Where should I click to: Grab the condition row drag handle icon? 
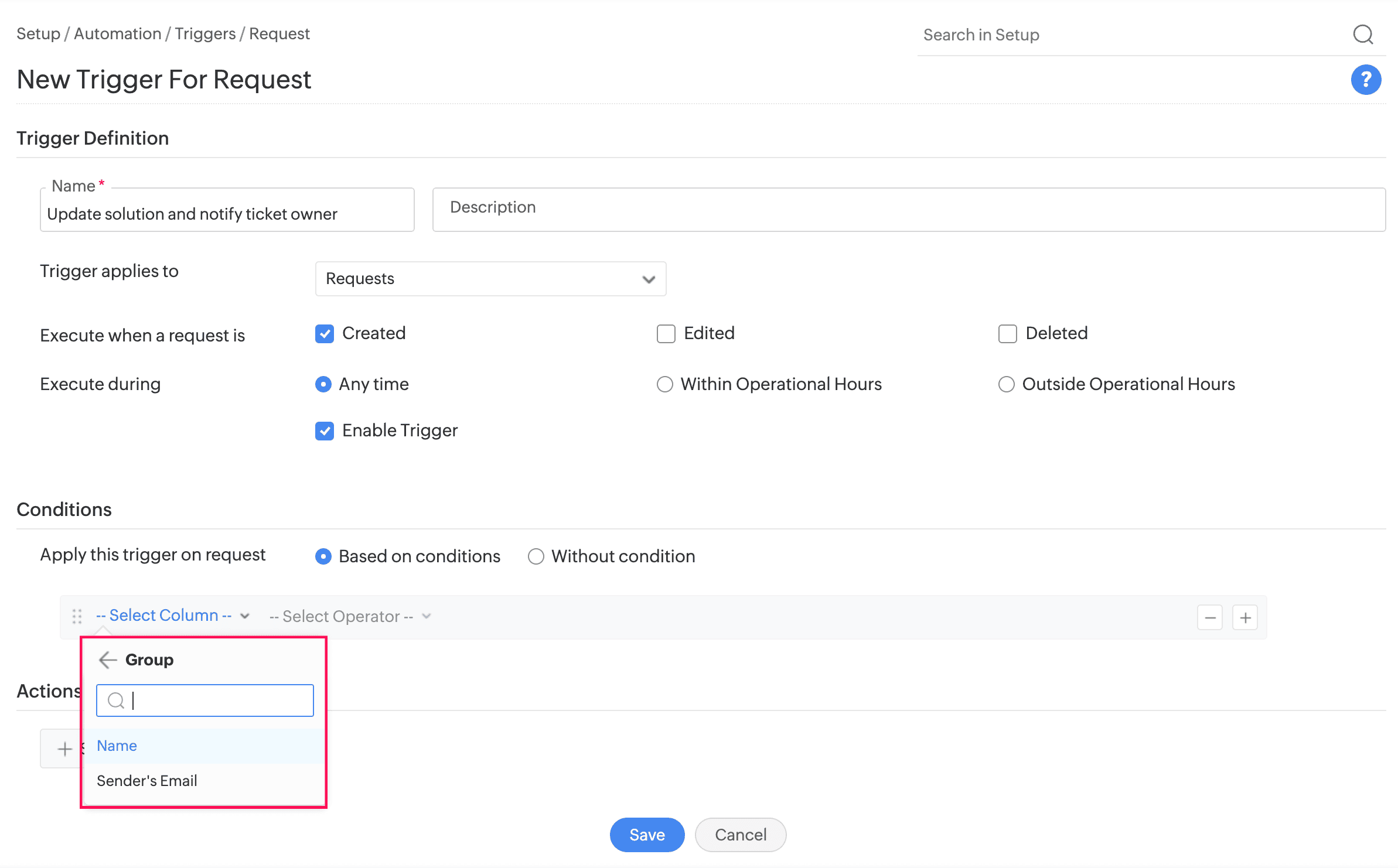tap(77, 616)
